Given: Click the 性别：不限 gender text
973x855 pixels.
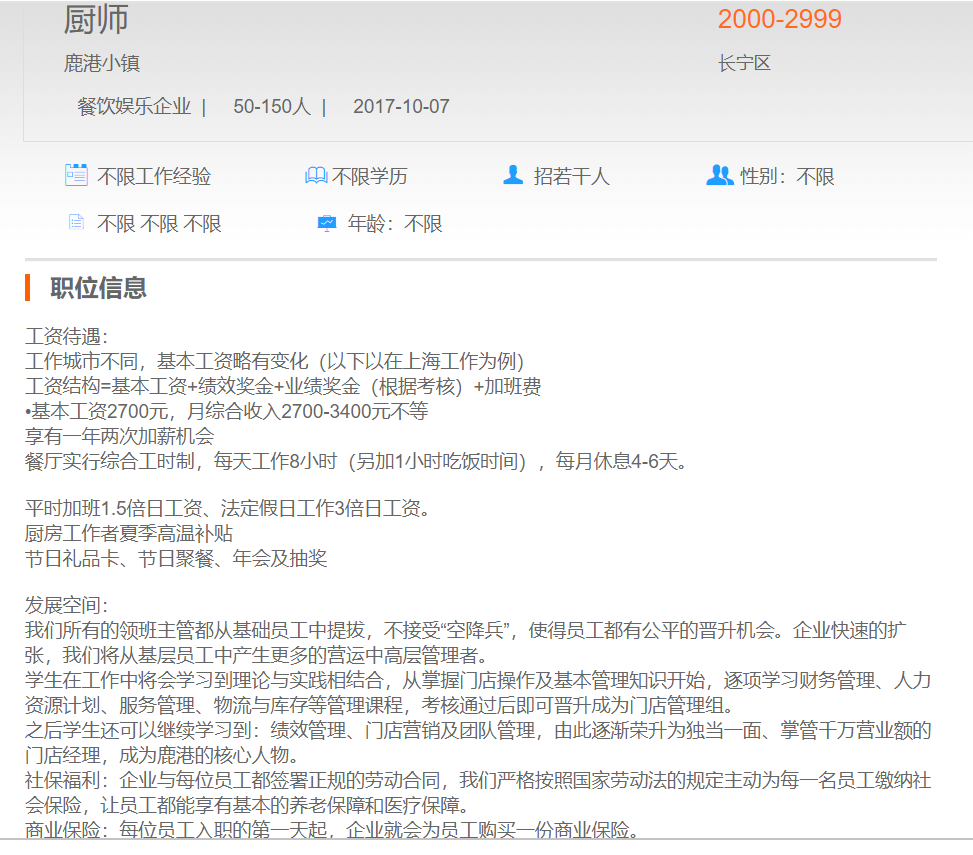Looking at the screenshot, I should 787,177.
